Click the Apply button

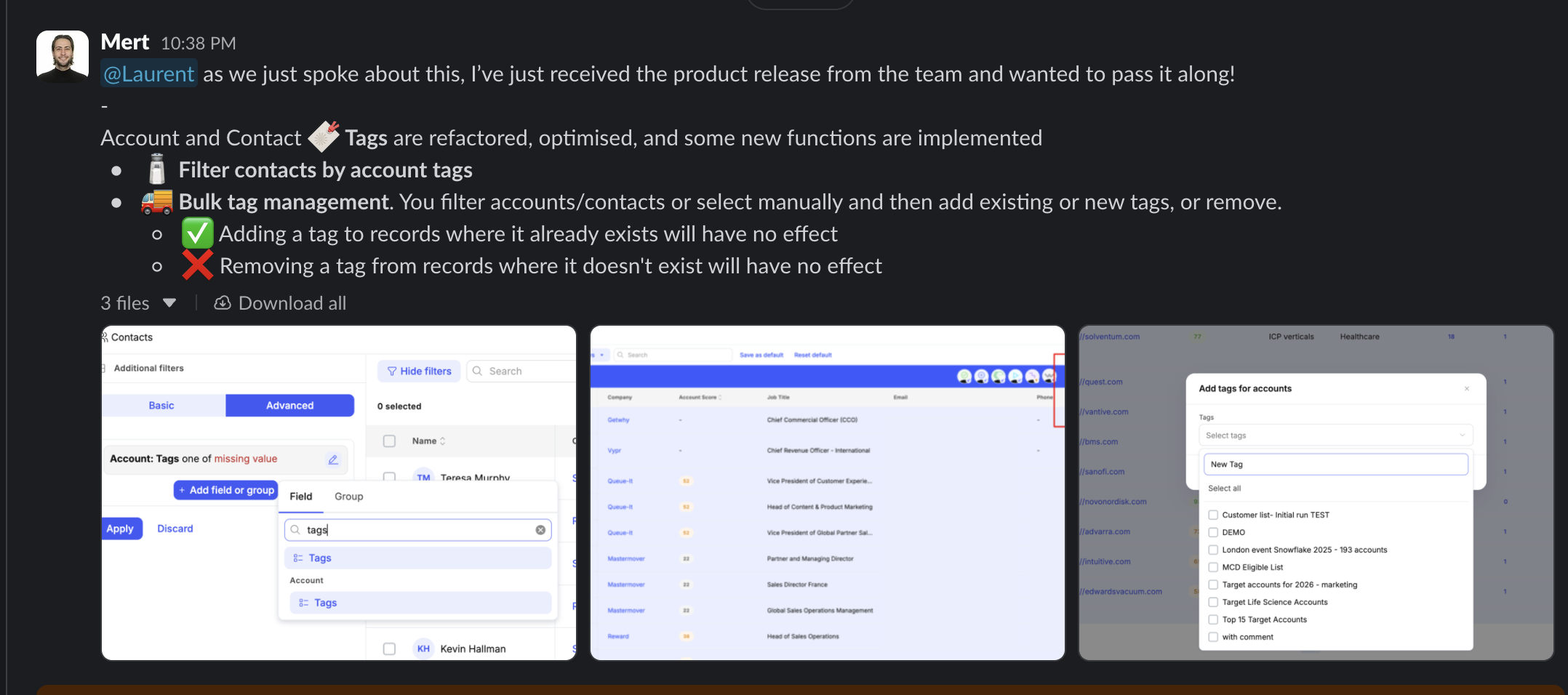coord(121,529)
